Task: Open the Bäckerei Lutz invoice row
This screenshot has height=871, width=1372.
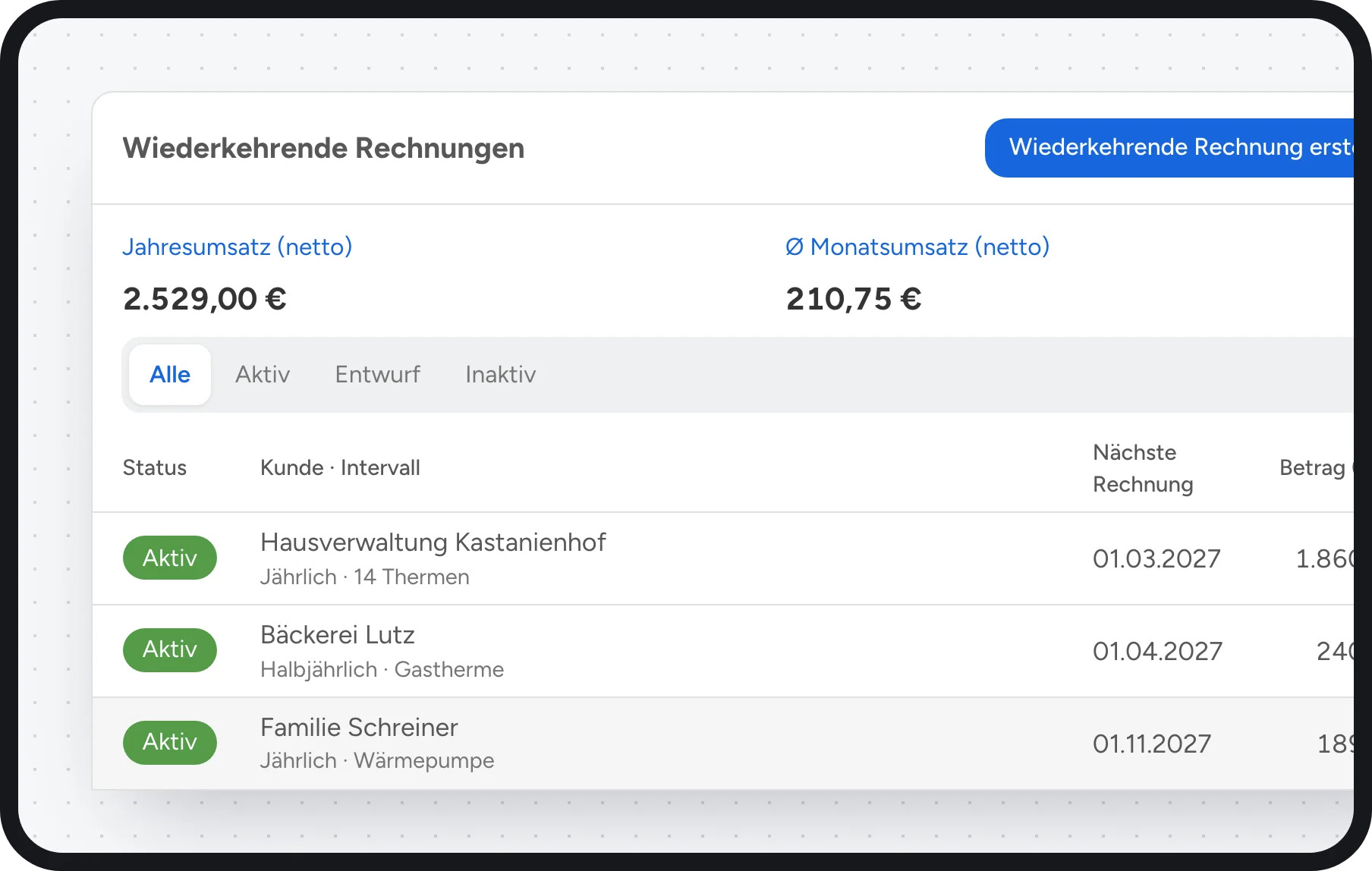Action: point(723,651)
